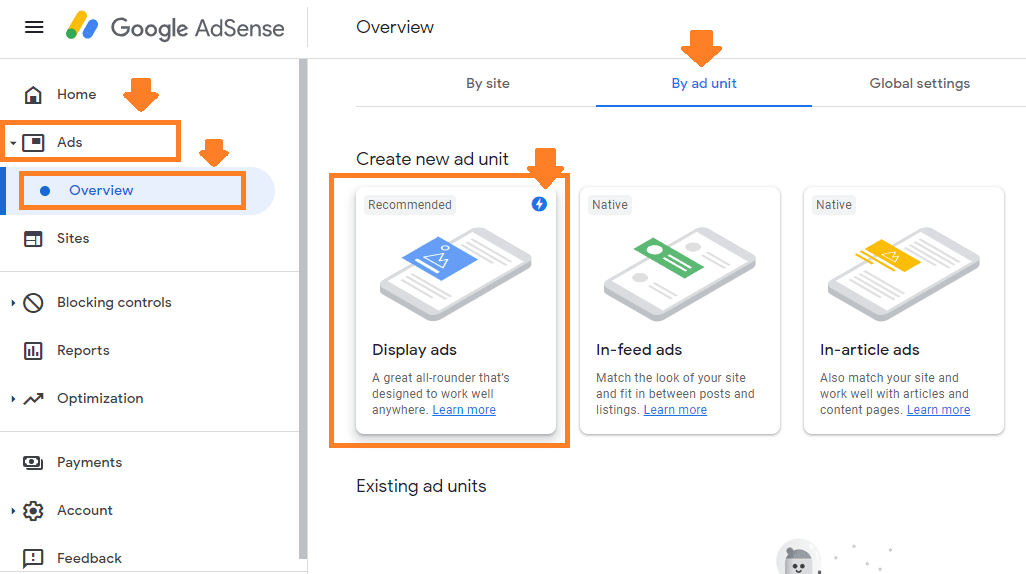Switch to the By site tab

click(488, 83)
